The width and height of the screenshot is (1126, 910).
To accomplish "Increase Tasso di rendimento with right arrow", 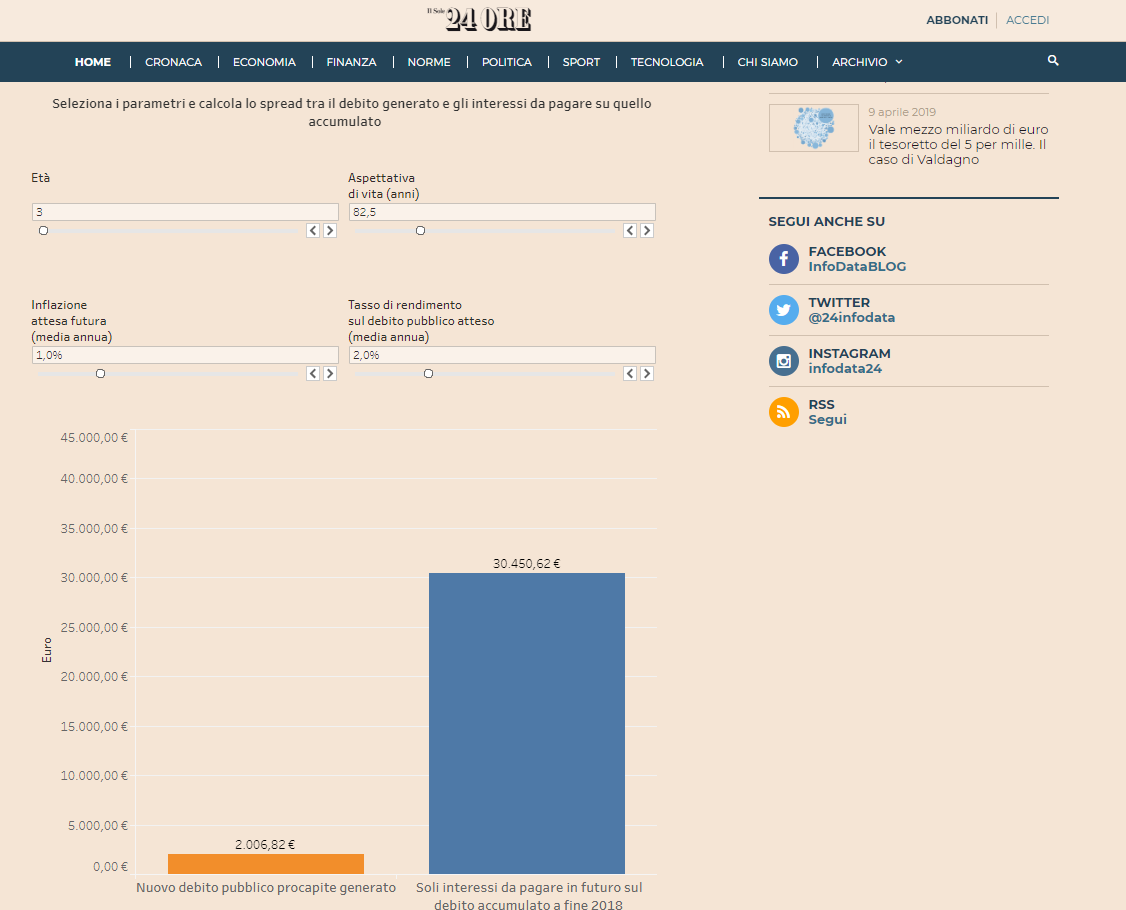I will click(x=647, y=373).
